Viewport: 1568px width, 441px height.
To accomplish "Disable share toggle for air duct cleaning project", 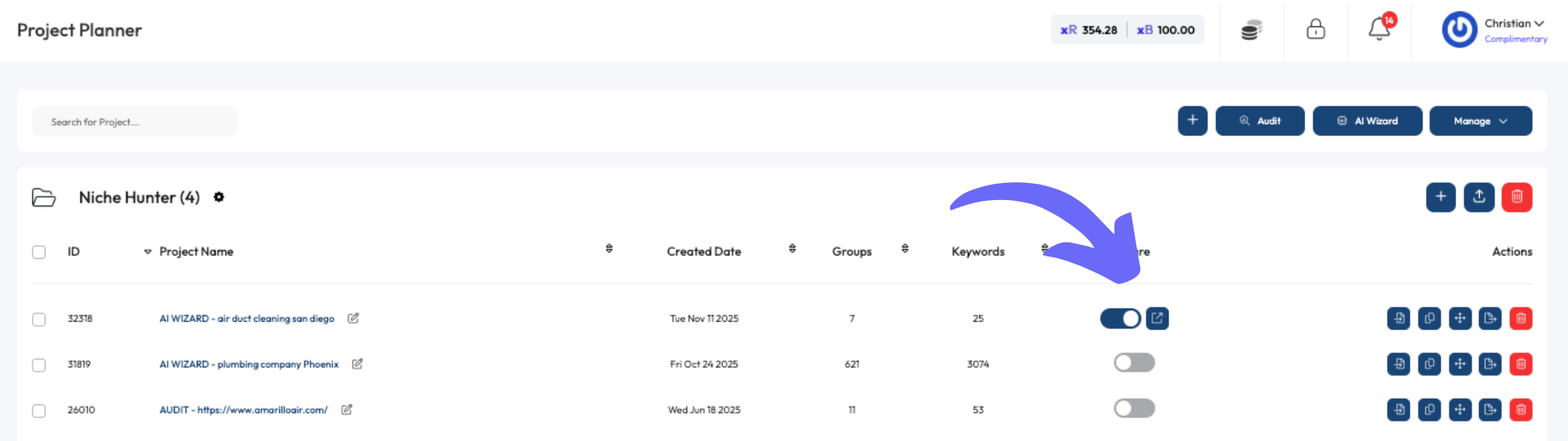I will point(1120,318).
